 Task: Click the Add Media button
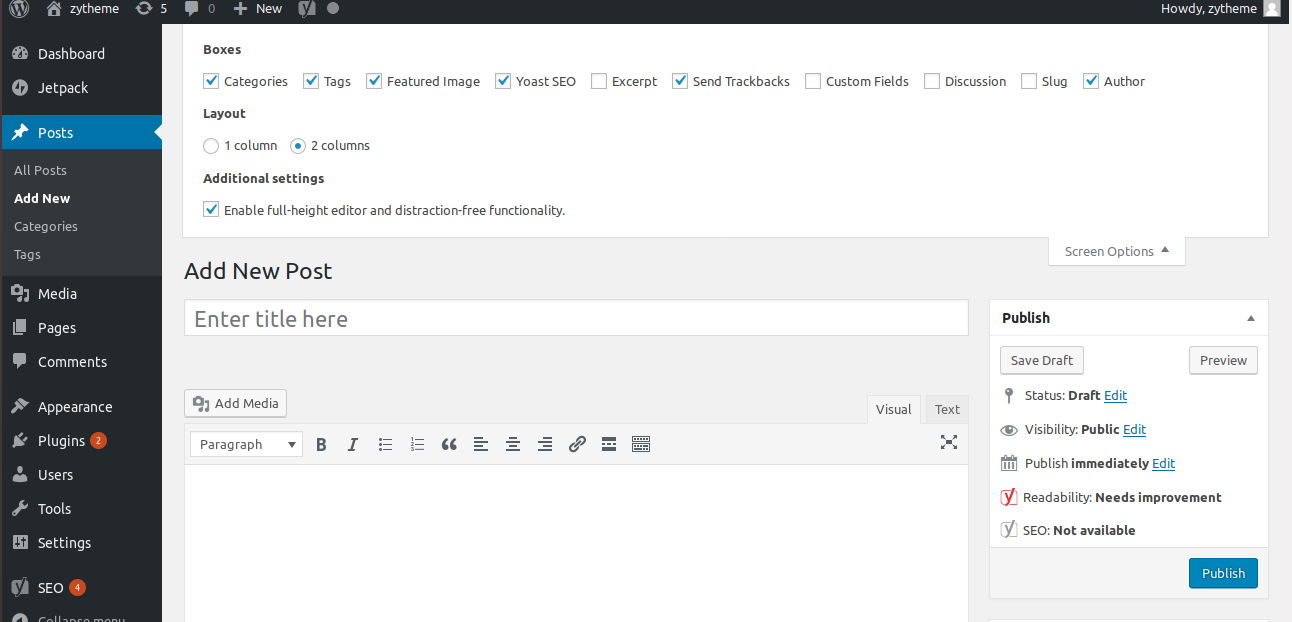(236, 403)
